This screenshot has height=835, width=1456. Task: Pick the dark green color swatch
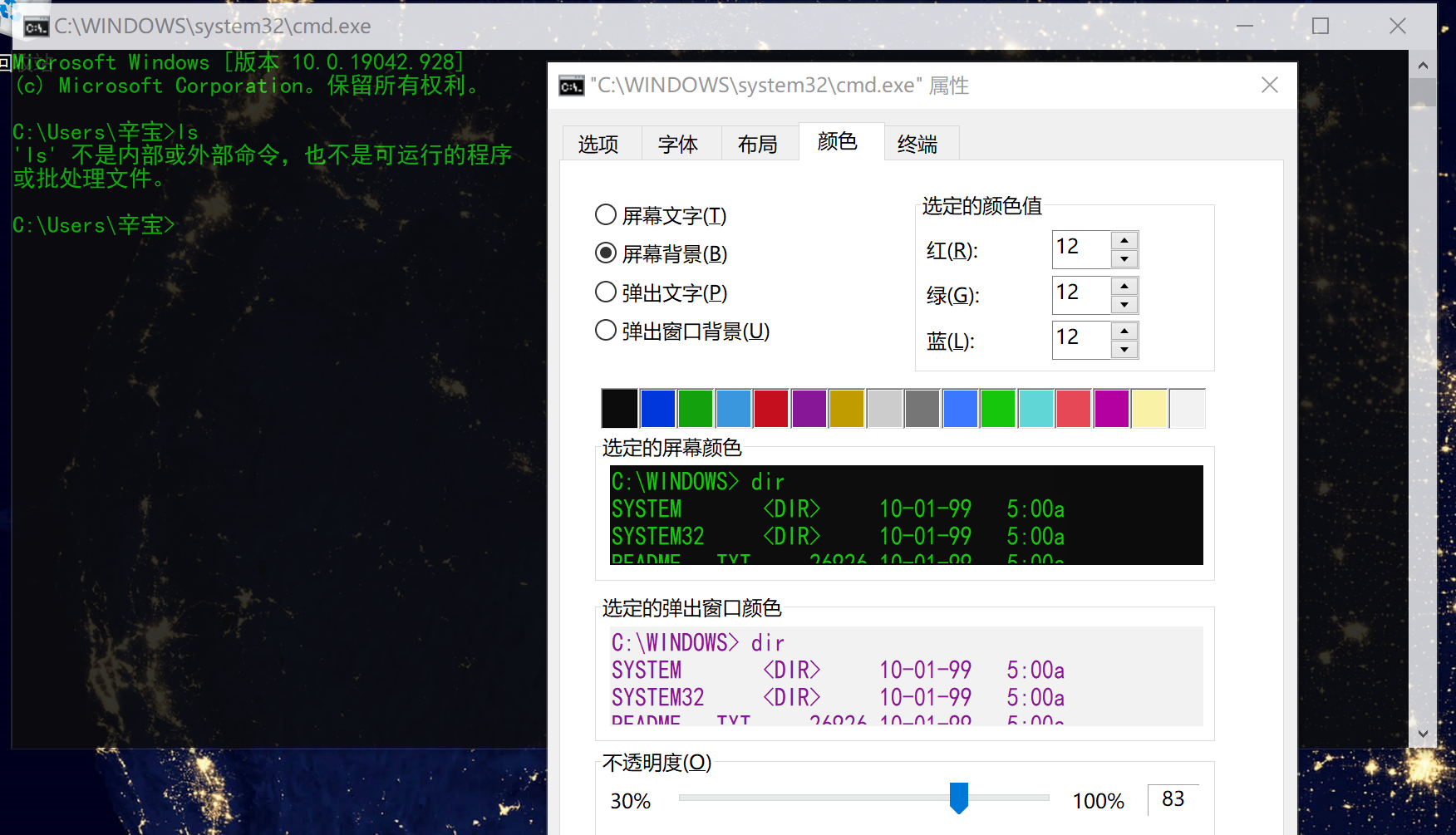pos(696,408)
